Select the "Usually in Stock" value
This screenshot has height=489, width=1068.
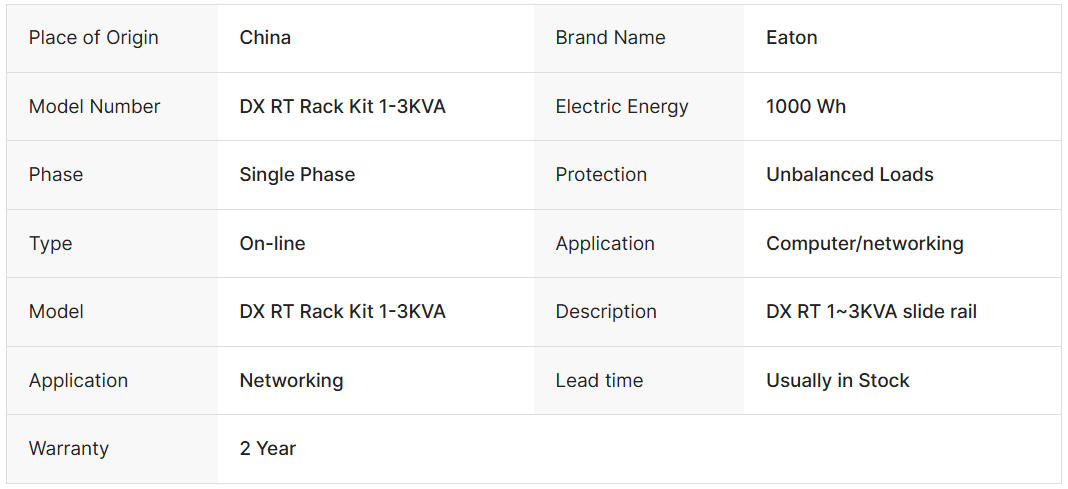[x=837, y=381]
